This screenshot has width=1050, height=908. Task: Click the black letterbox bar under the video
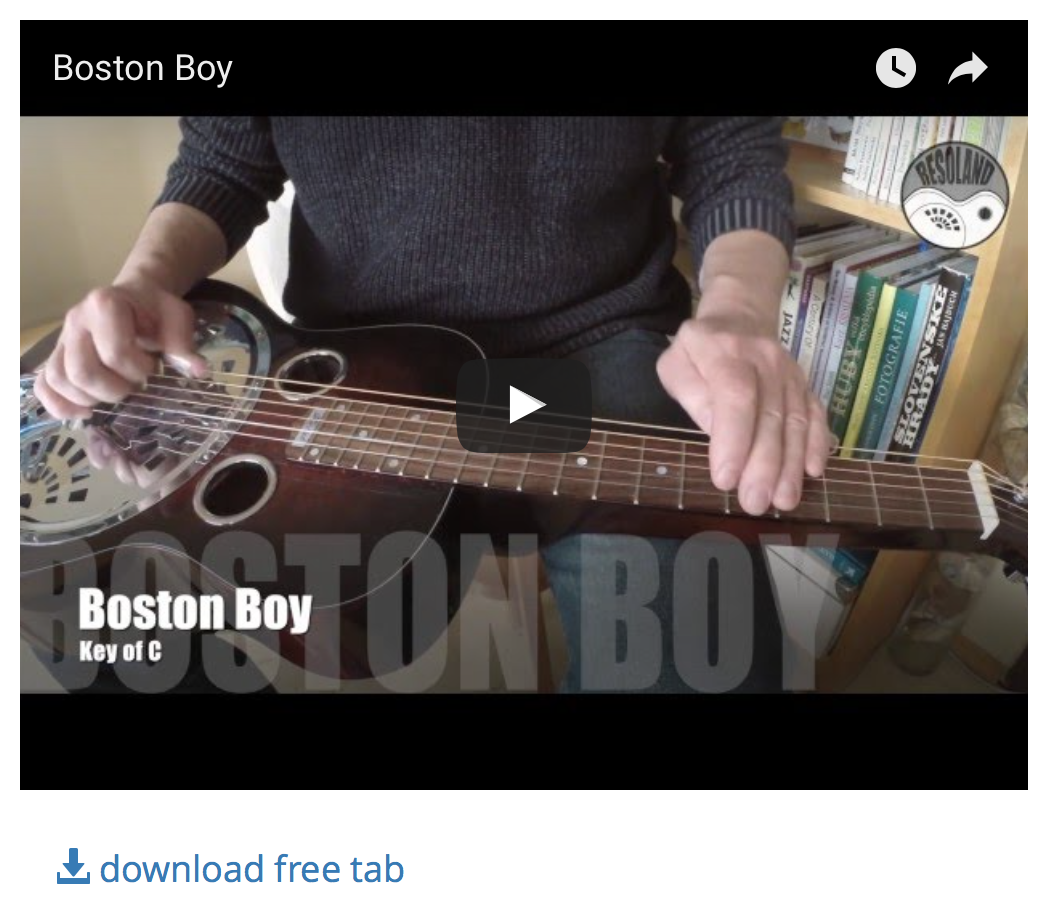[524, 741]
